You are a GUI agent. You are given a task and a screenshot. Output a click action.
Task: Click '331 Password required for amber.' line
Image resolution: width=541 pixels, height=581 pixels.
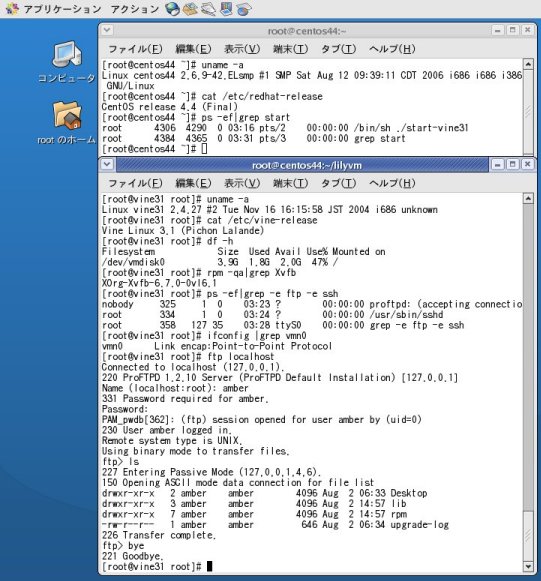coord(185,399)
